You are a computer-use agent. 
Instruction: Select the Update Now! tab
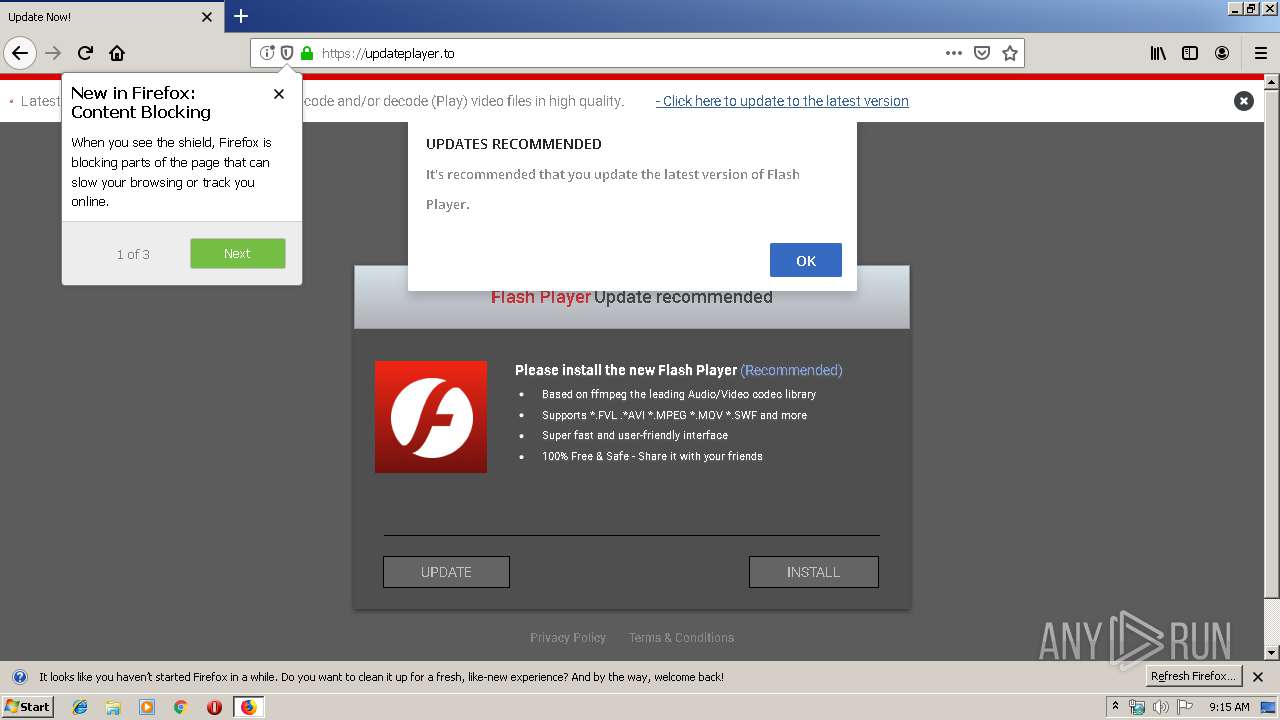tap(111, 17)
